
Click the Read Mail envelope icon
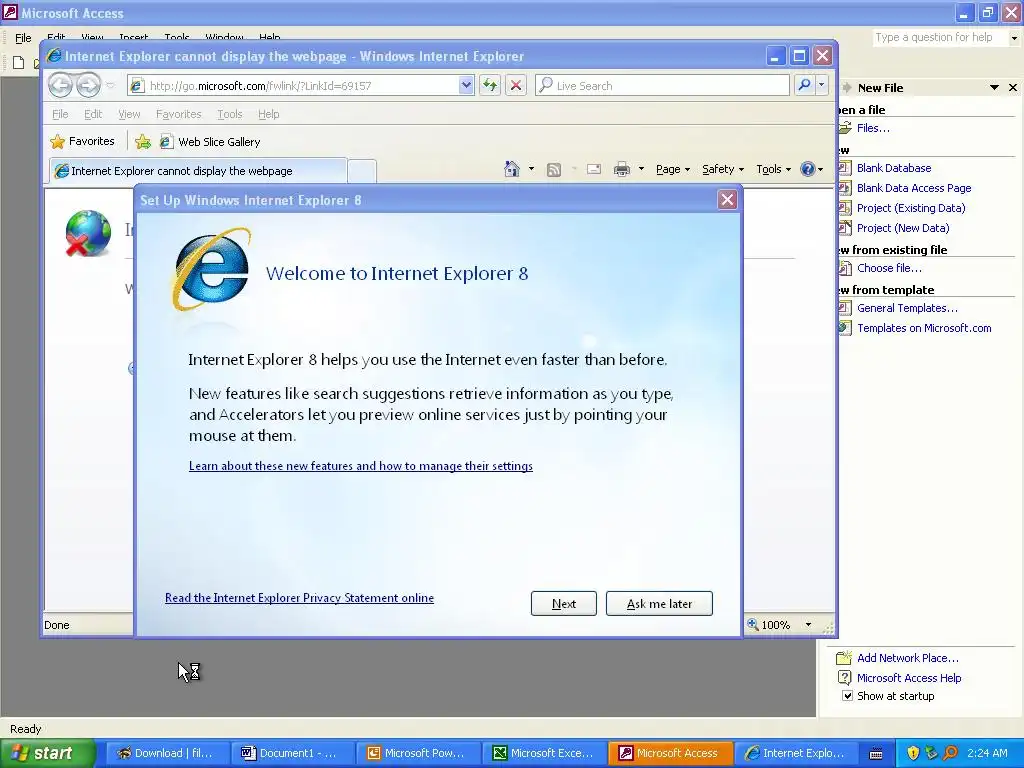point(594,170)
